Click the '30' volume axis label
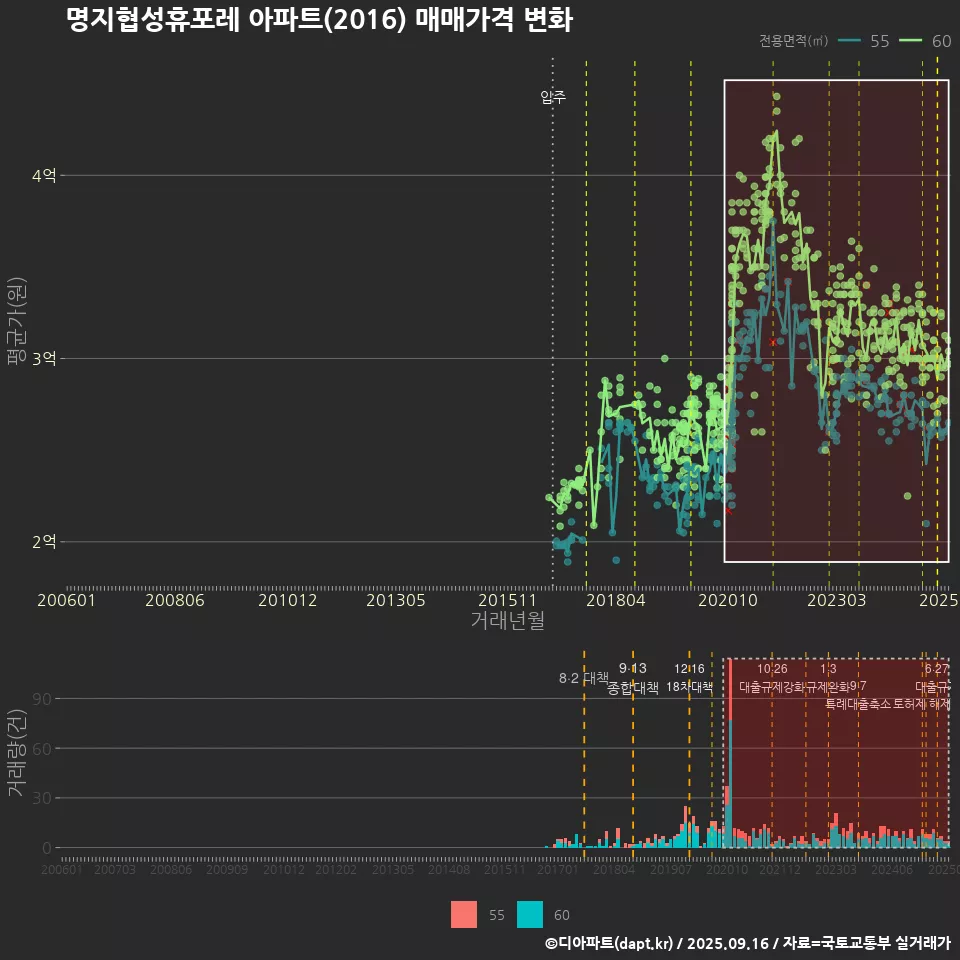The height and width of the screenshot is (960, 960). pyautogui.click(x=42, y=798)
